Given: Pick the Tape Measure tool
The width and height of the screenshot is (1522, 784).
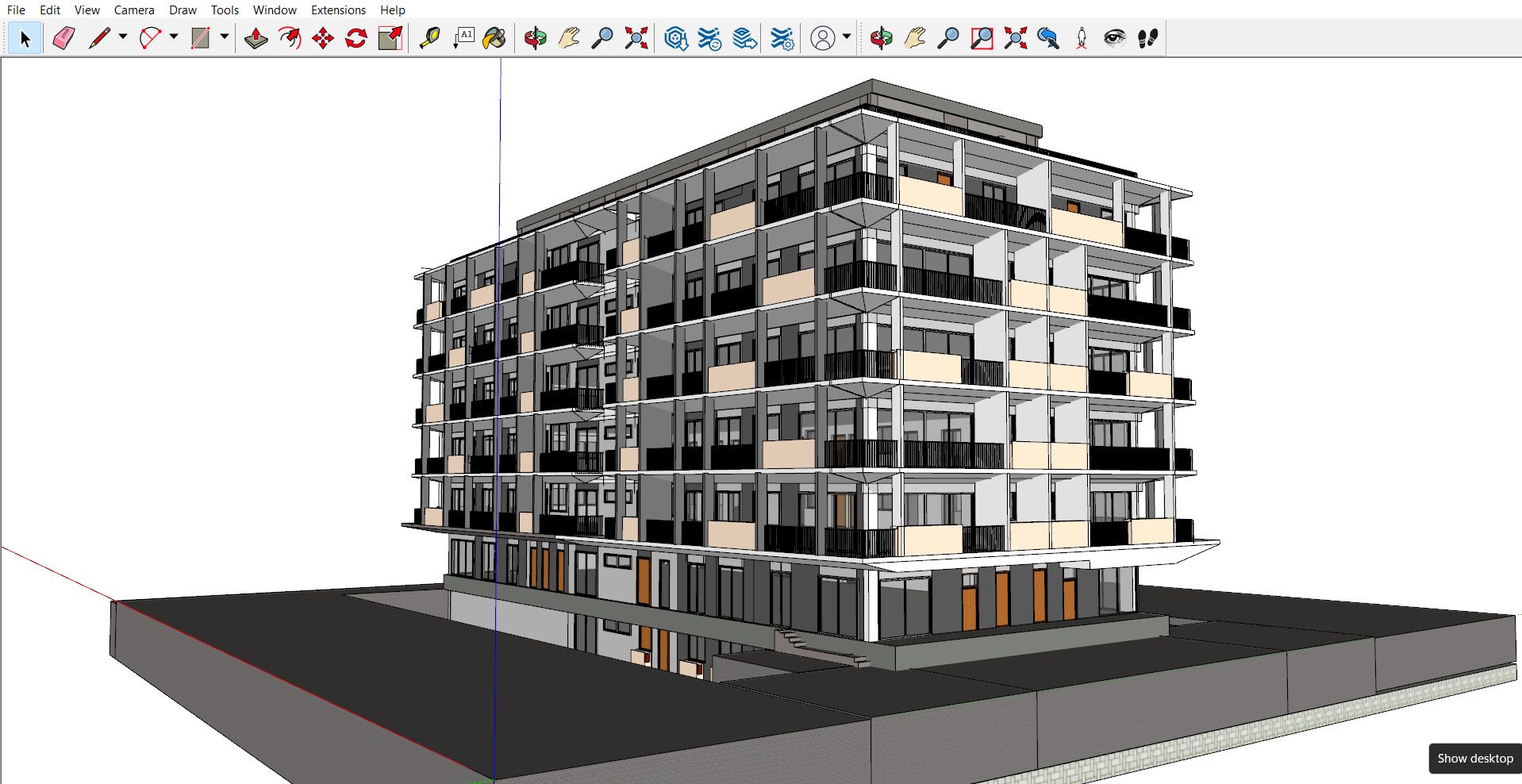Looking at the screenshot, I should click(x=429, y=38).
